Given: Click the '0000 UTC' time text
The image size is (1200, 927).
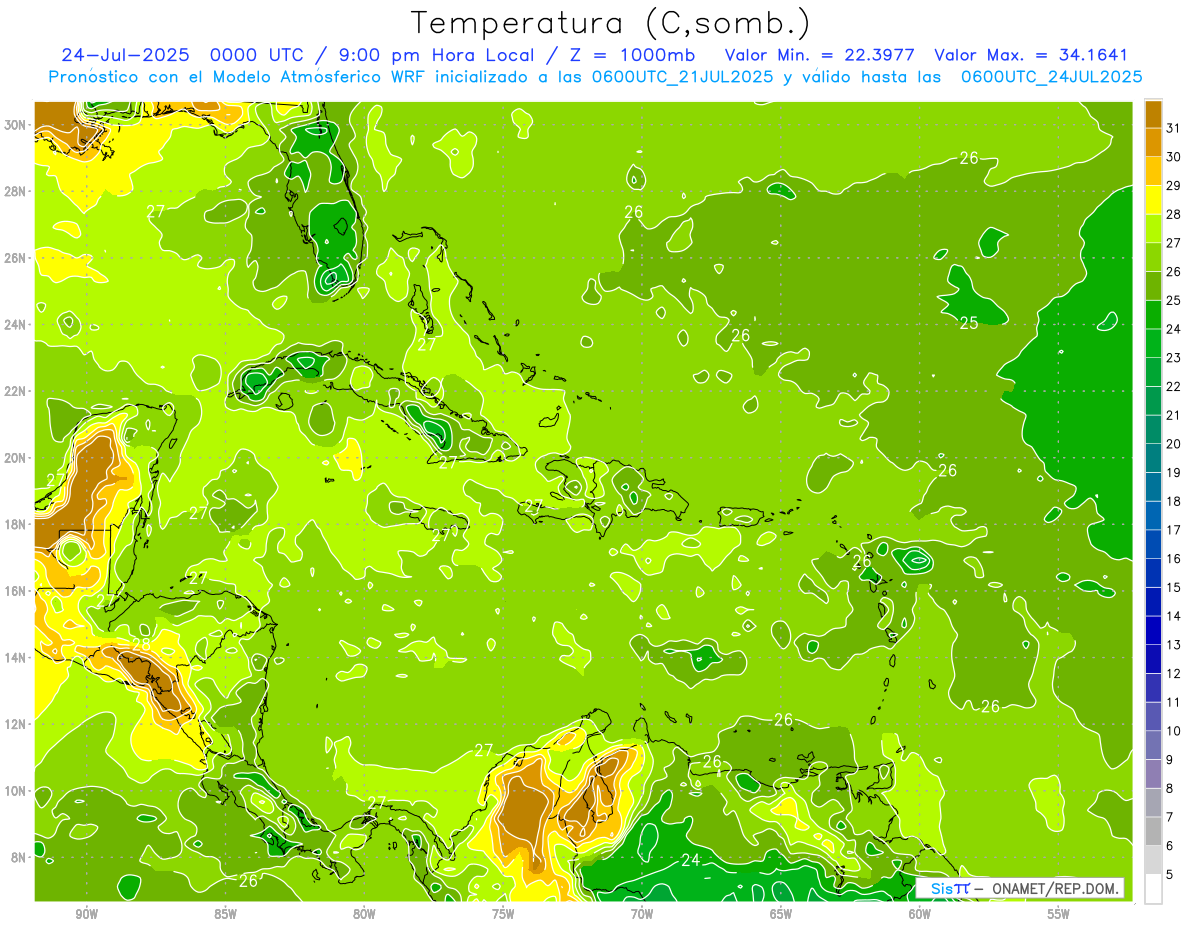Looking at the screenshot, I should (256, 55).
